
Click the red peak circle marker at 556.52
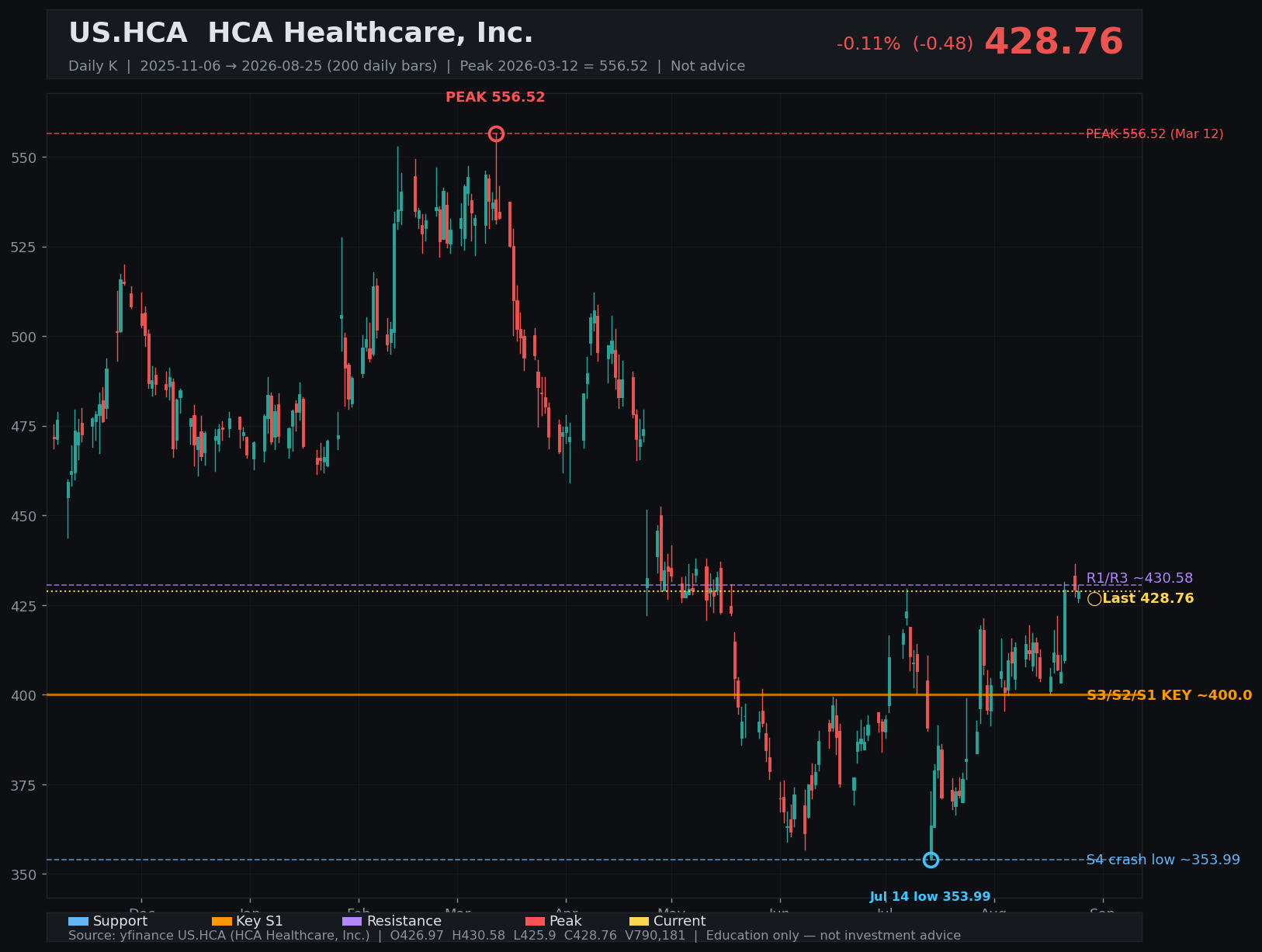496,134
